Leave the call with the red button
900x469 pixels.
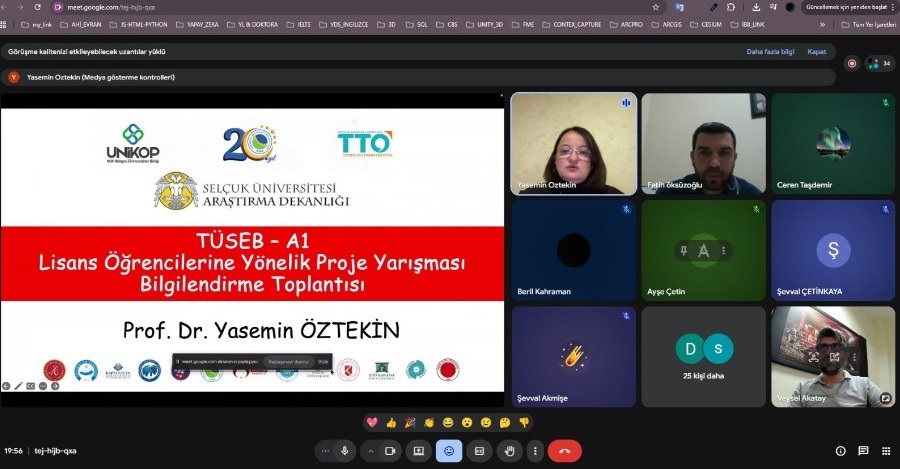coord(565,451)
